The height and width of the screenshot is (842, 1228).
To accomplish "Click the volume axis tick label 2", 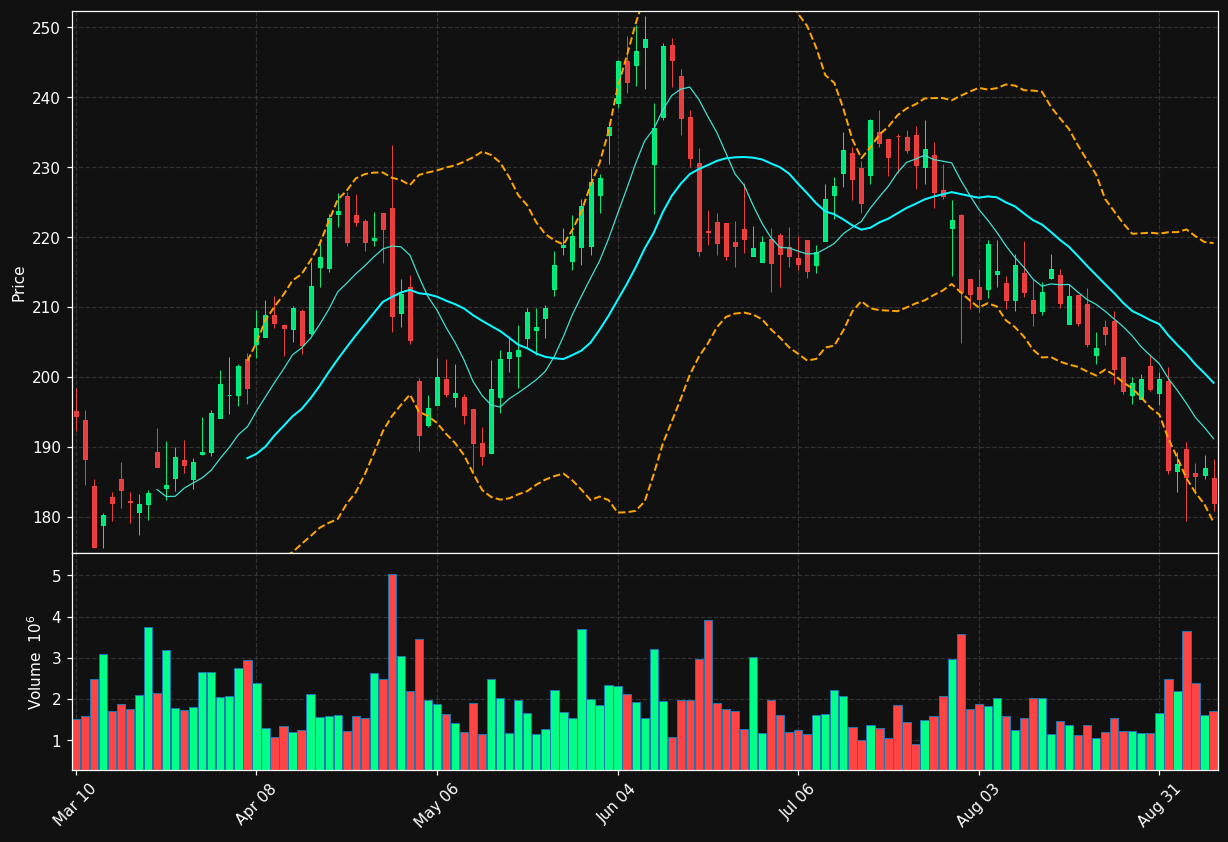I will (56, 700).
